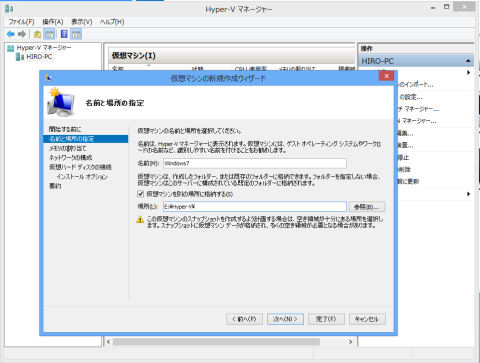
Task: Click the 削除 action in actions pane
Action: point(404,169)
